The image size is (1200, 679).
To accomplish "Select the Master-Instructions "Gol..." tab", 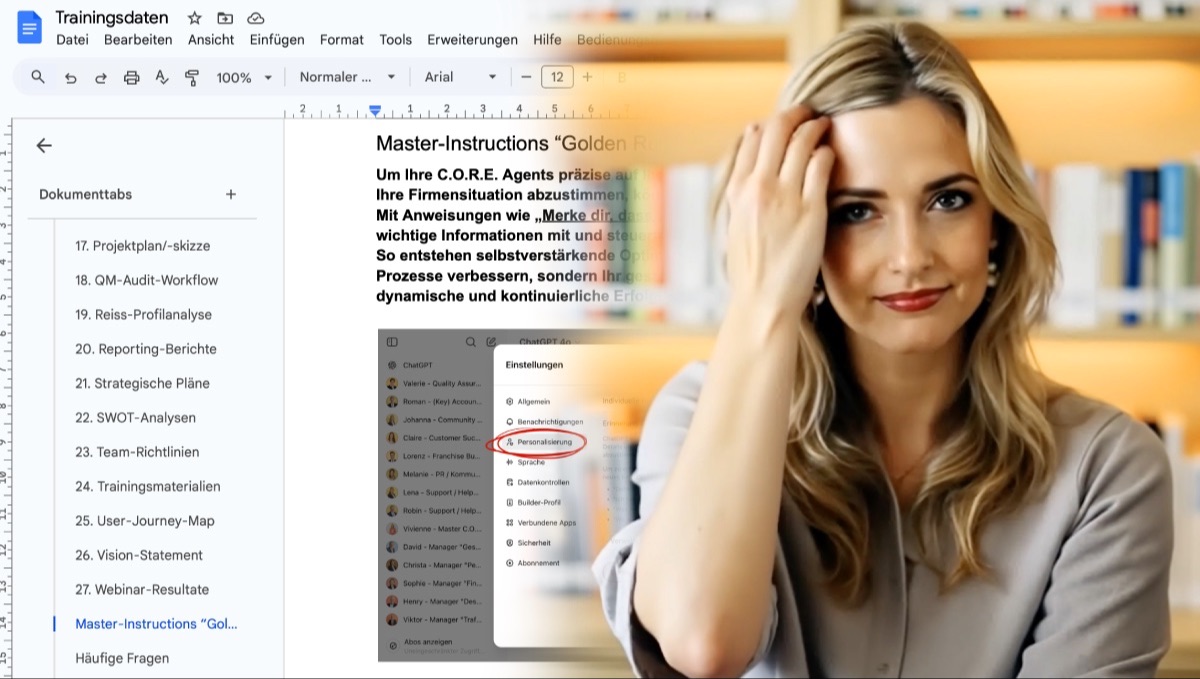I will 156,624.
